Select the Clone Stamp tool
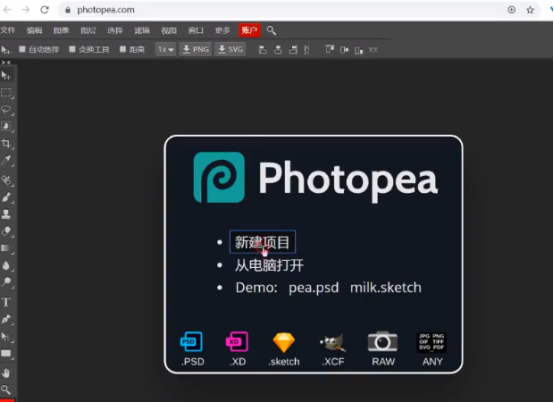 (6, 214)
